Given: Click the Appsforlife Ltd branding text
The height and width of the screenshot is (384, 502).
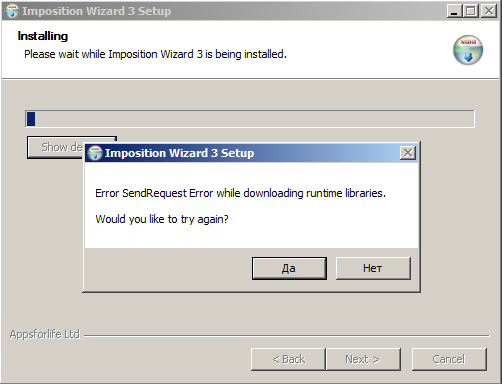Looking at the screenshot, I should pyautogui.click(x=45, y=334).
